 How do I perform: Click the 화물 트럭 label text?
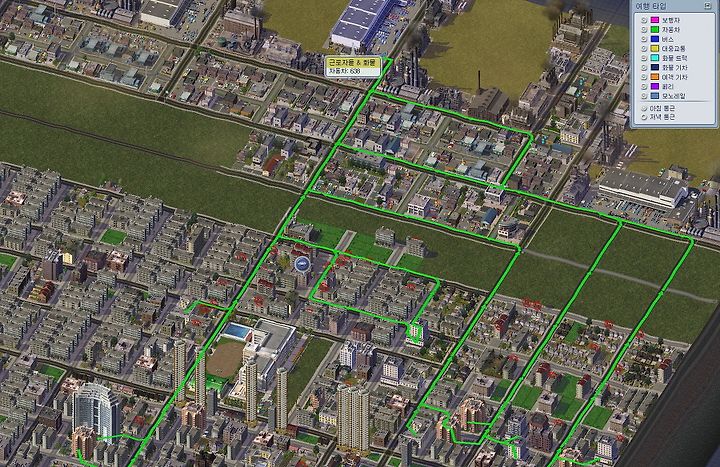tap(675, 58)
